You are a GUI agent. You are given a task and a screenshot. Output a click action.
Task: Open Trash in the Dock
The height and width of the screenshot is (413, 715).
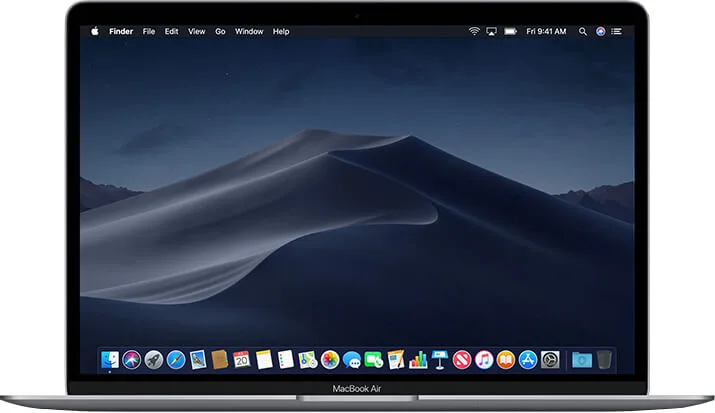click(x=604, y=360)
